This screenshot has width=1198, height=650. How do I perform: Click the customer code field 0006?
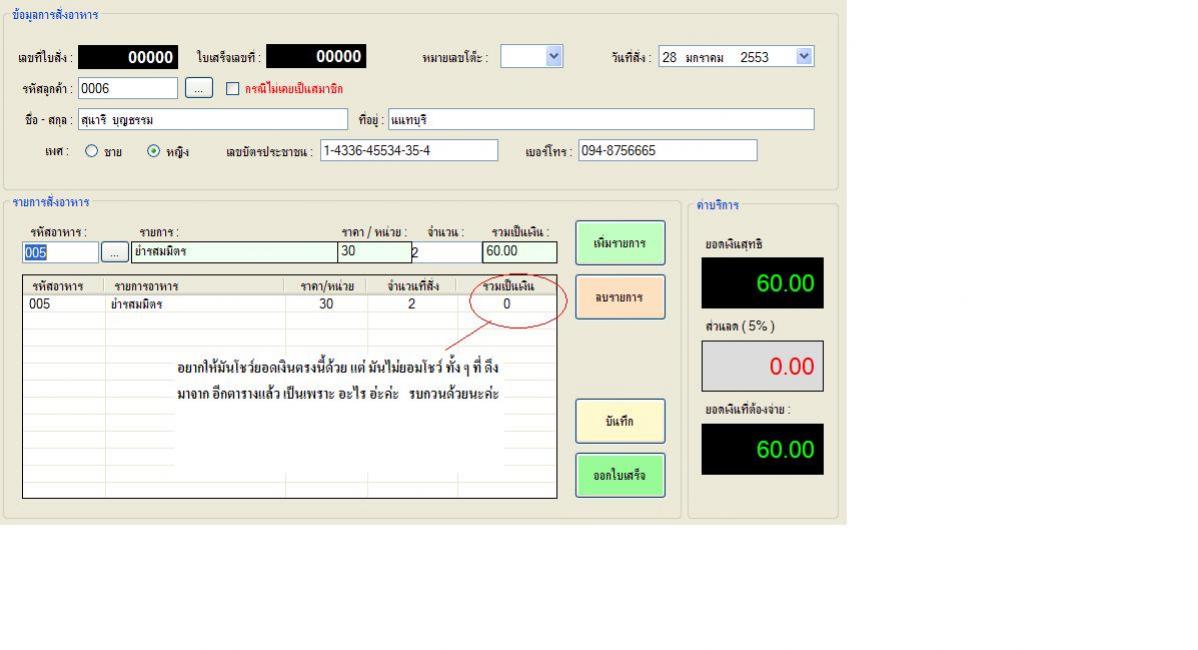128,89
